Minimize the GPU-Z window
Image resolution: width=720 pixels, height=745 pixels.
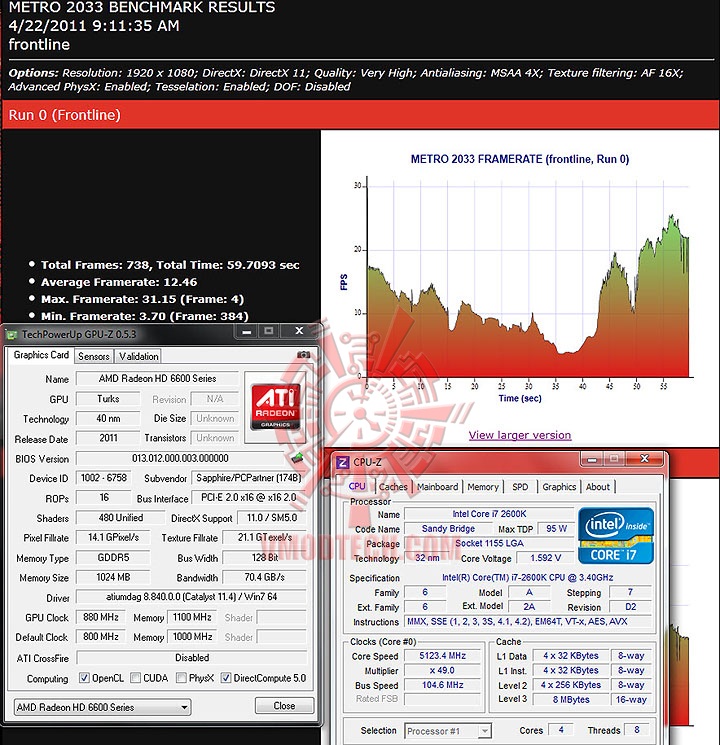tap(247, 331)
